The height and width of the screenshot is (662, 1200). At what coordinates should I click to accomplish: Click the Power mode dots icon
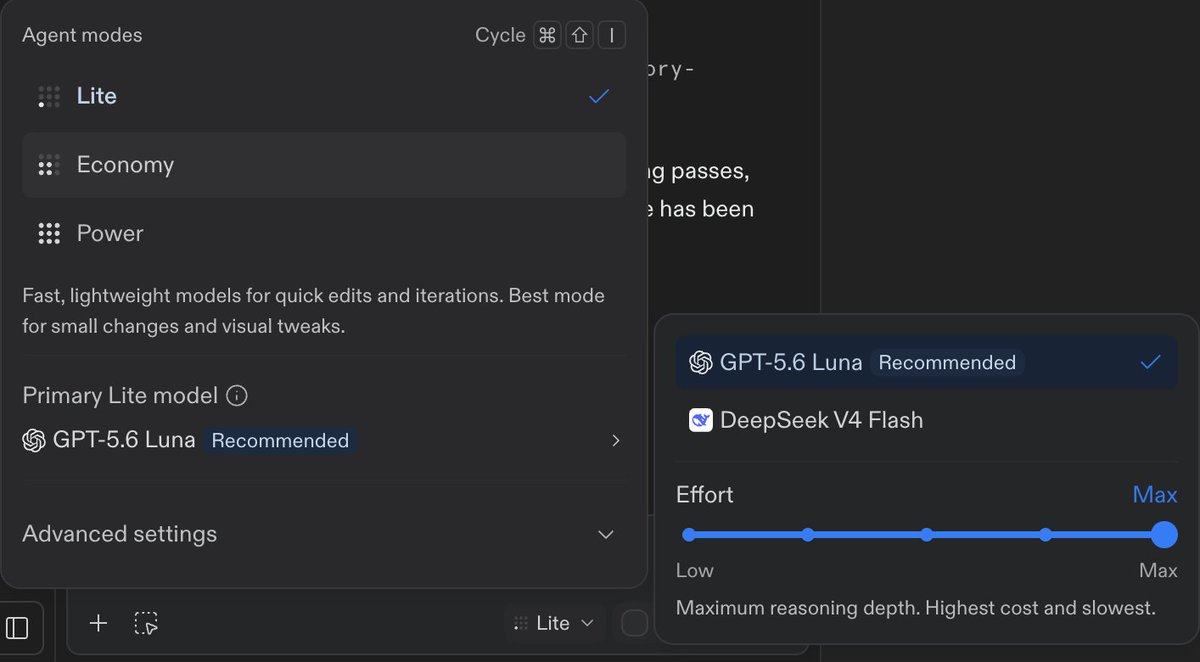click(x=48, y=234)
